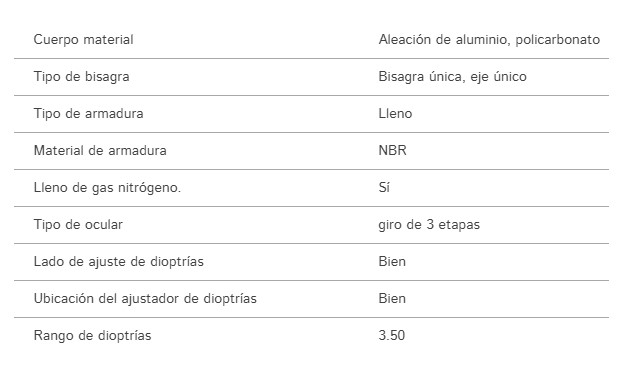
Task: Click the word "policarbonato"
Action: click(557, 40)
